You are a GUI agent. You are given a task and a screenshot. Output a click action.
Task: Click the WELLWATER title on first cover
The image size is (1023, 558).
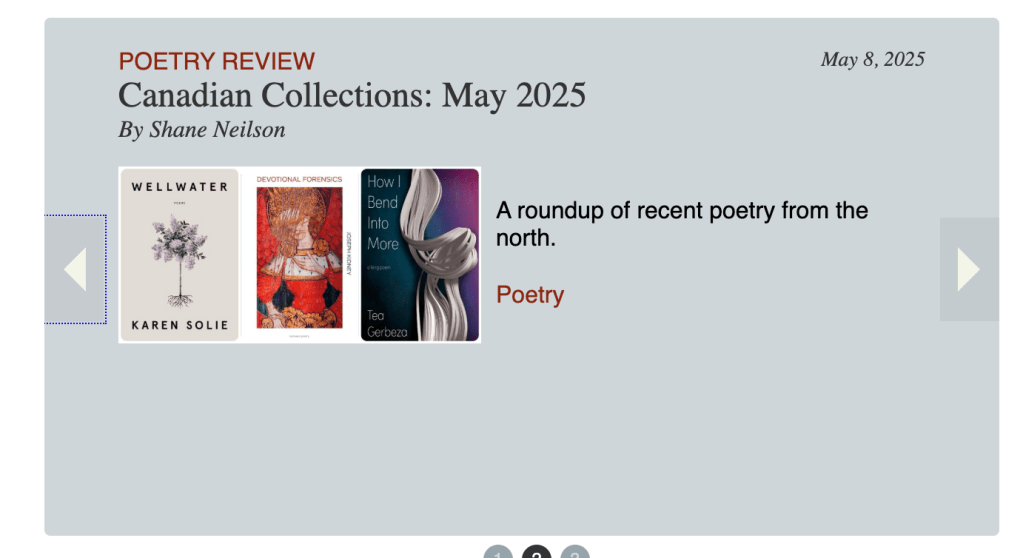coord(180,187)
